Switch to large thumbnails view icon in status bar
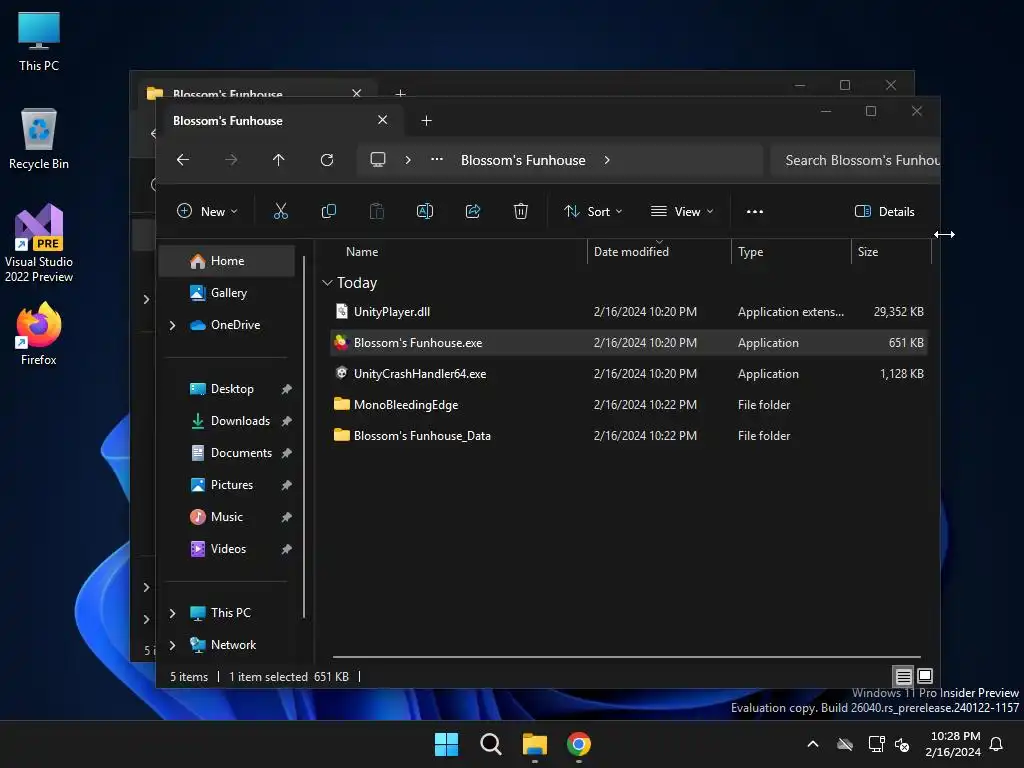The height and width of the screenshot is (768, 1024). coord(925,676)
